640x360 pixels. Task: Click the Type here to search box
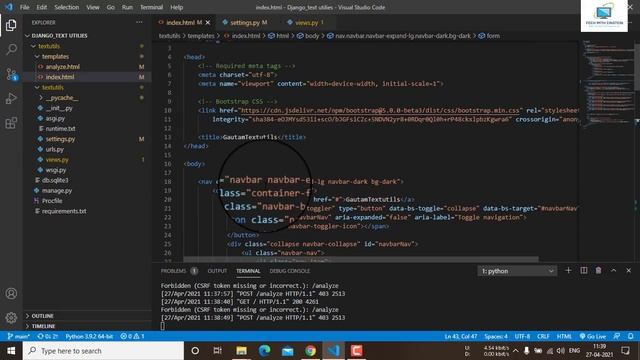103,351
